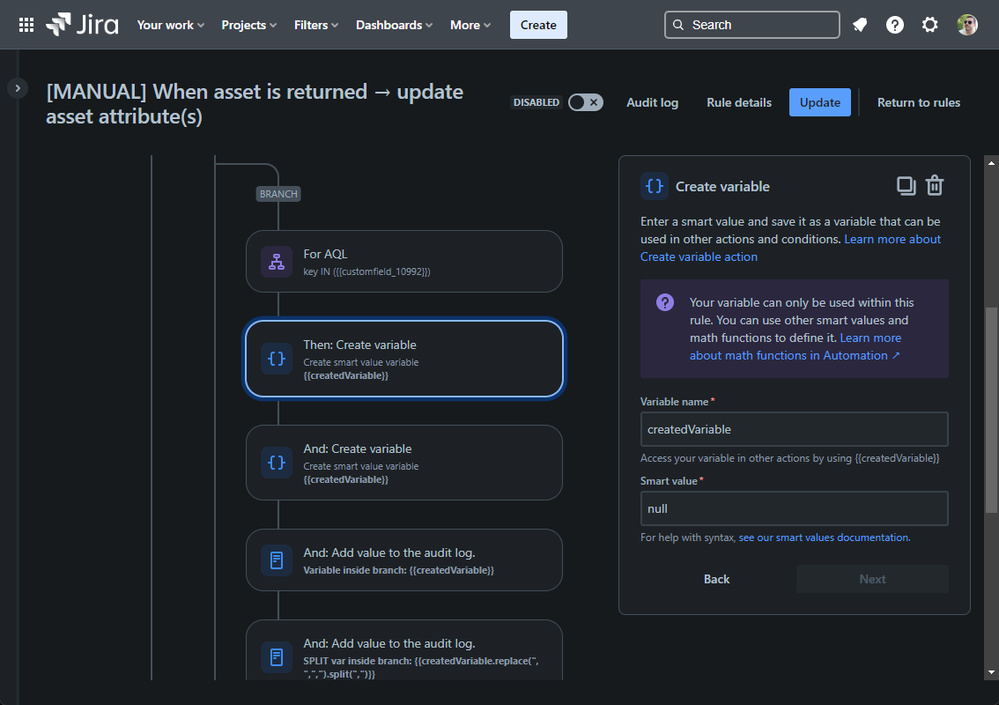The height and width of the screenshot is (705, 999).
Task: Click the Update button
Action: (x=820, y=103)
